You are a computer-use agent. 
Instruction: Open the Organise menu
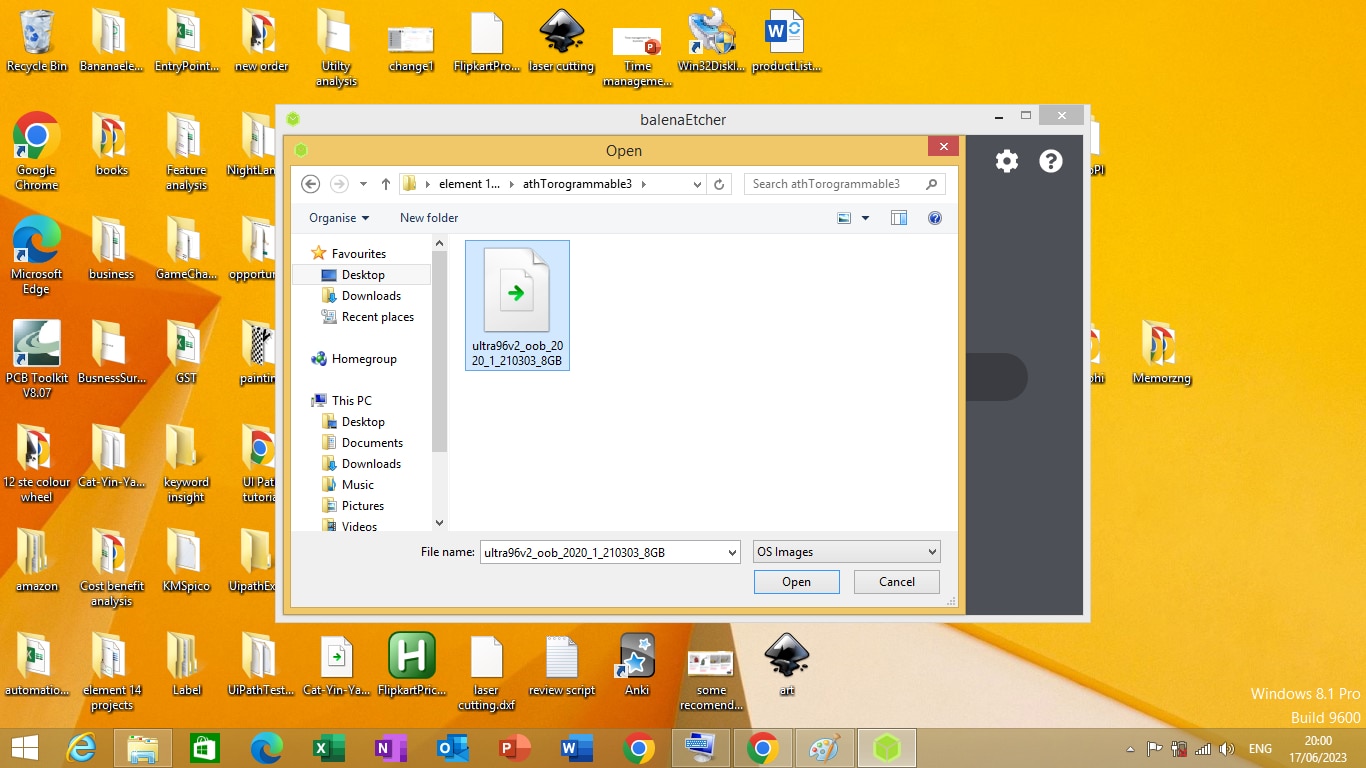click(x=339, y=218)
